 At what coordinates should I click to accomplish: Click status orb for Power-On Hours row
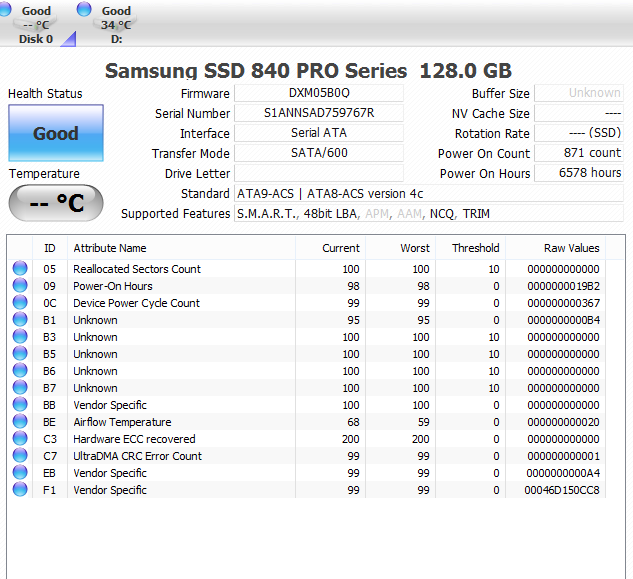pos(20,285)
